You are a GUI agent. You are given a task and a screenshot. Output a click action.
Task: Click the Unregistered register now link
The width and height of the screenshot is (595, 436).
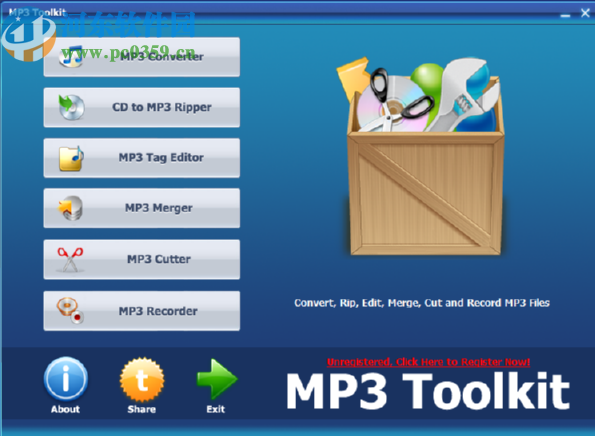(x=428, y=362)
